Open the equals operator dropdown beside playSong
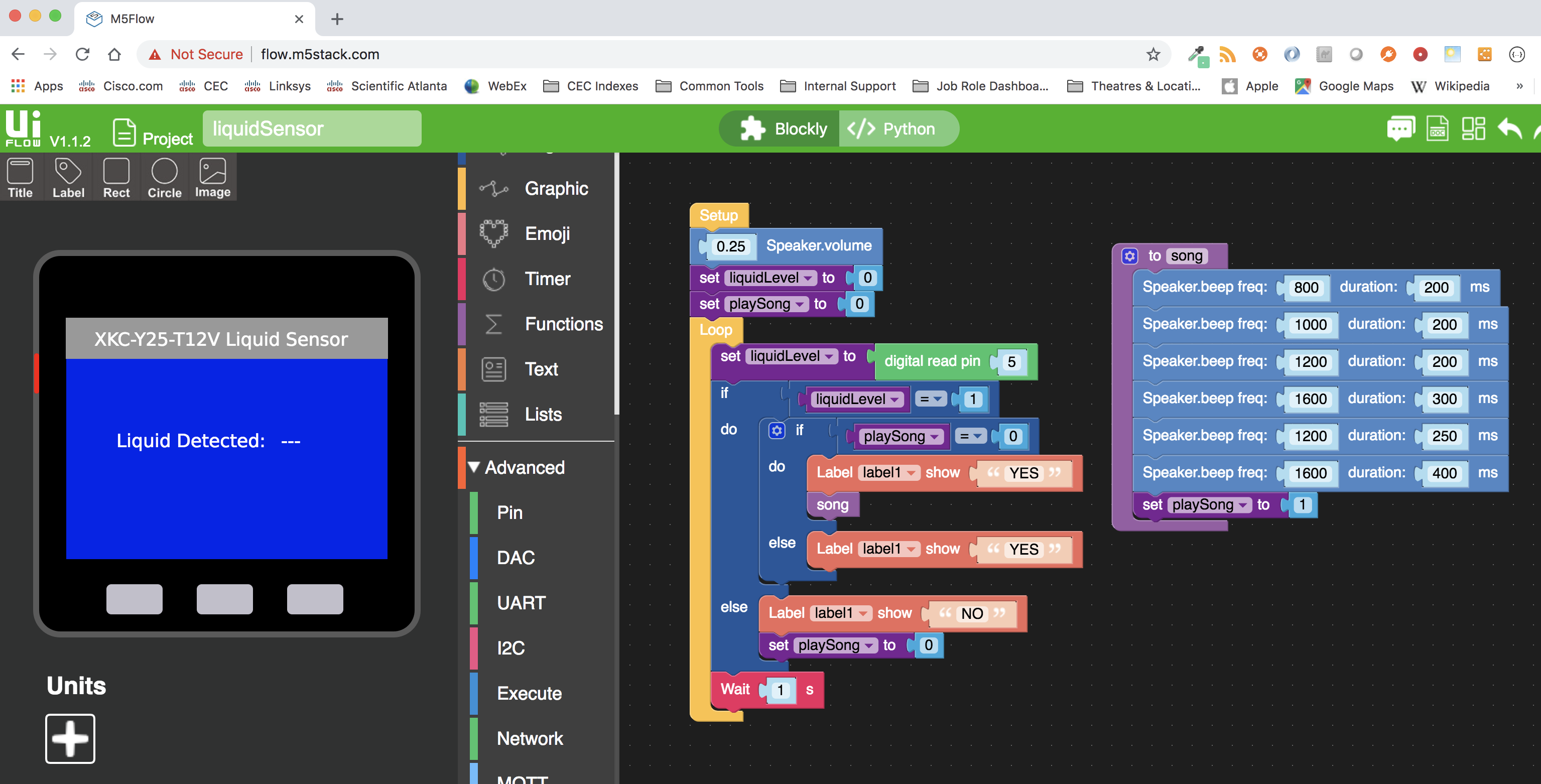Screen dimensions: 1541x784 pyautogui.click(x=970, y=436)
